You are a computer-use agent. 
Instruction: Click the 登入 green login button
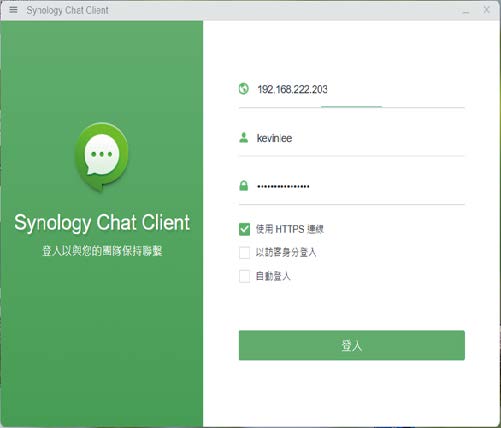point(352,345)
